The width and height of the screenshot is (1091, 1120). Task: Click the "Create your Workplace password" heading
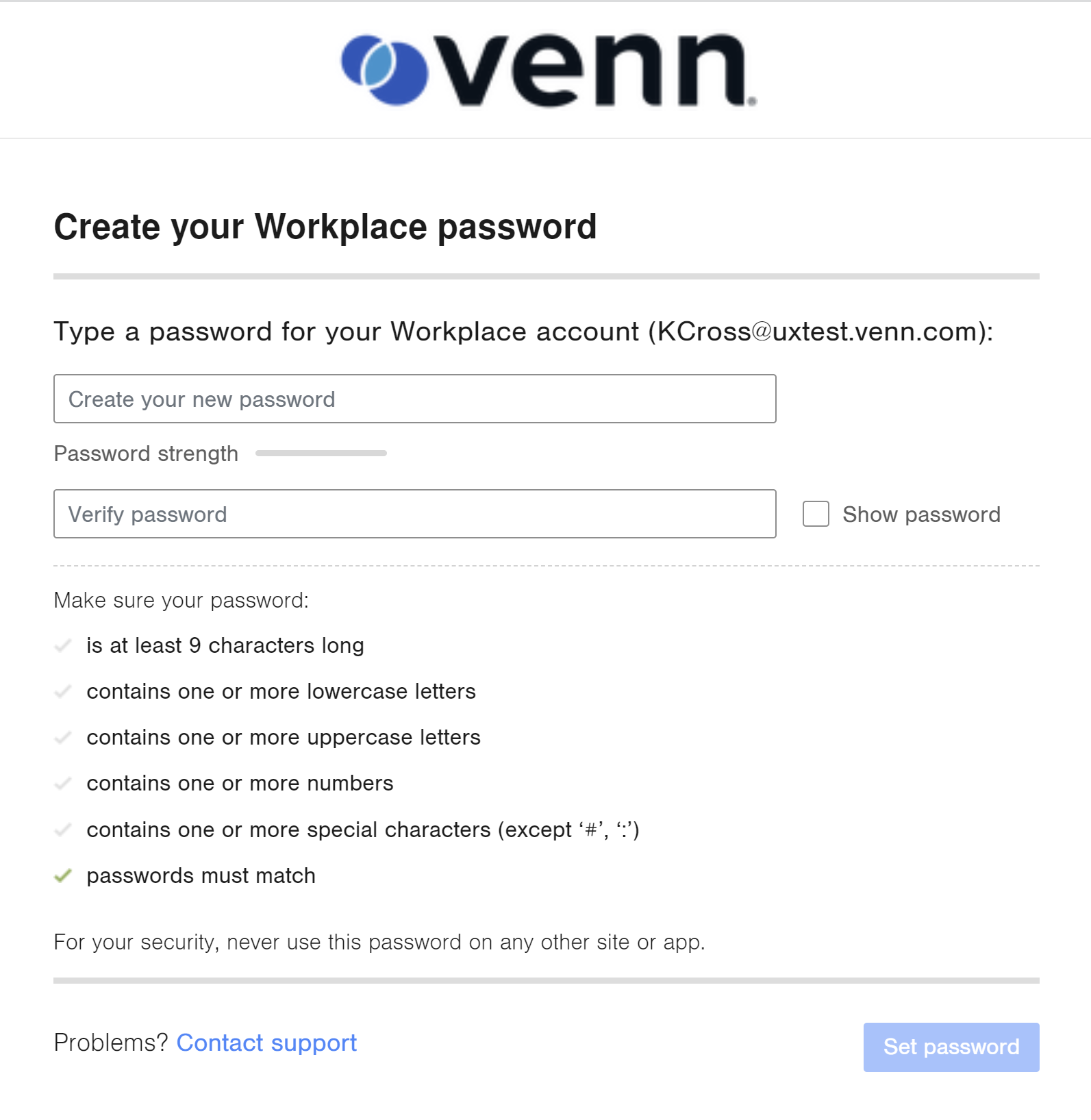tap(325, 227)
